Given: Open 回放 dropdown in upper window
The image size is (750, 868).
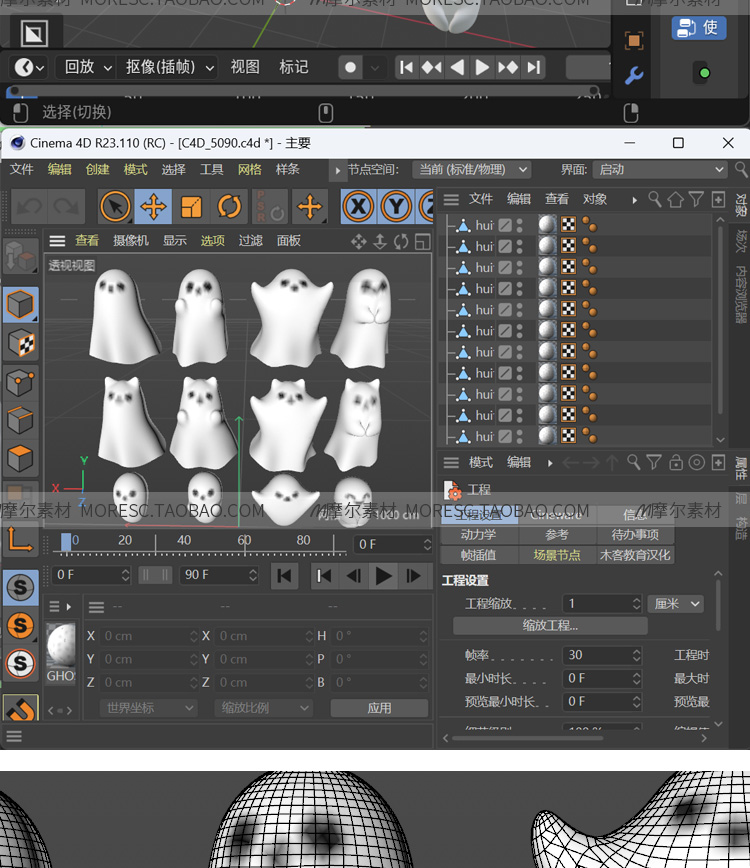Looking at the screenshot, I should 87,68.
